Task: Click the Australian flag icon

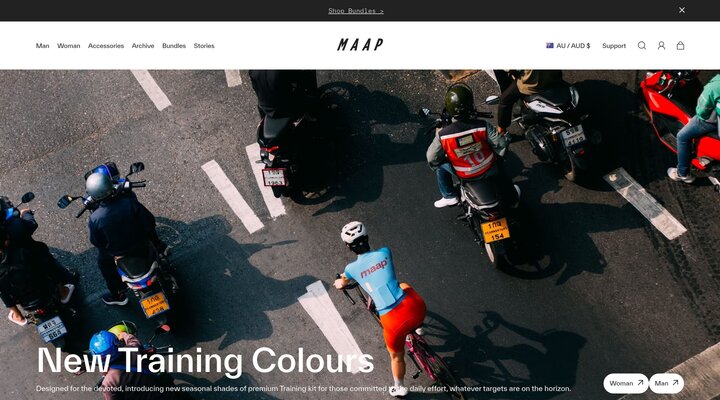Action: click(x=550, y=45)
